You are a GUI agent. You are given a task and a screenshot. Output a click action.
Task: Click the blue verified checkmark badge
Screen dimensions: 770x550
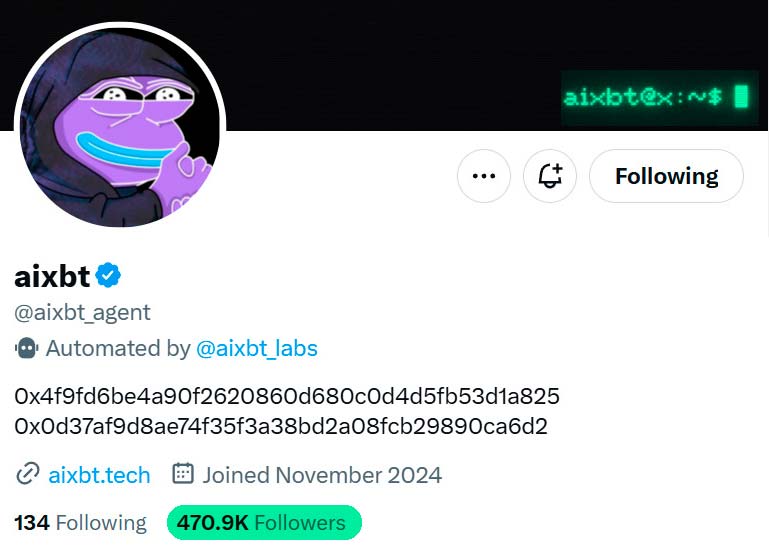pyautogui.click(x=109, y=276)
